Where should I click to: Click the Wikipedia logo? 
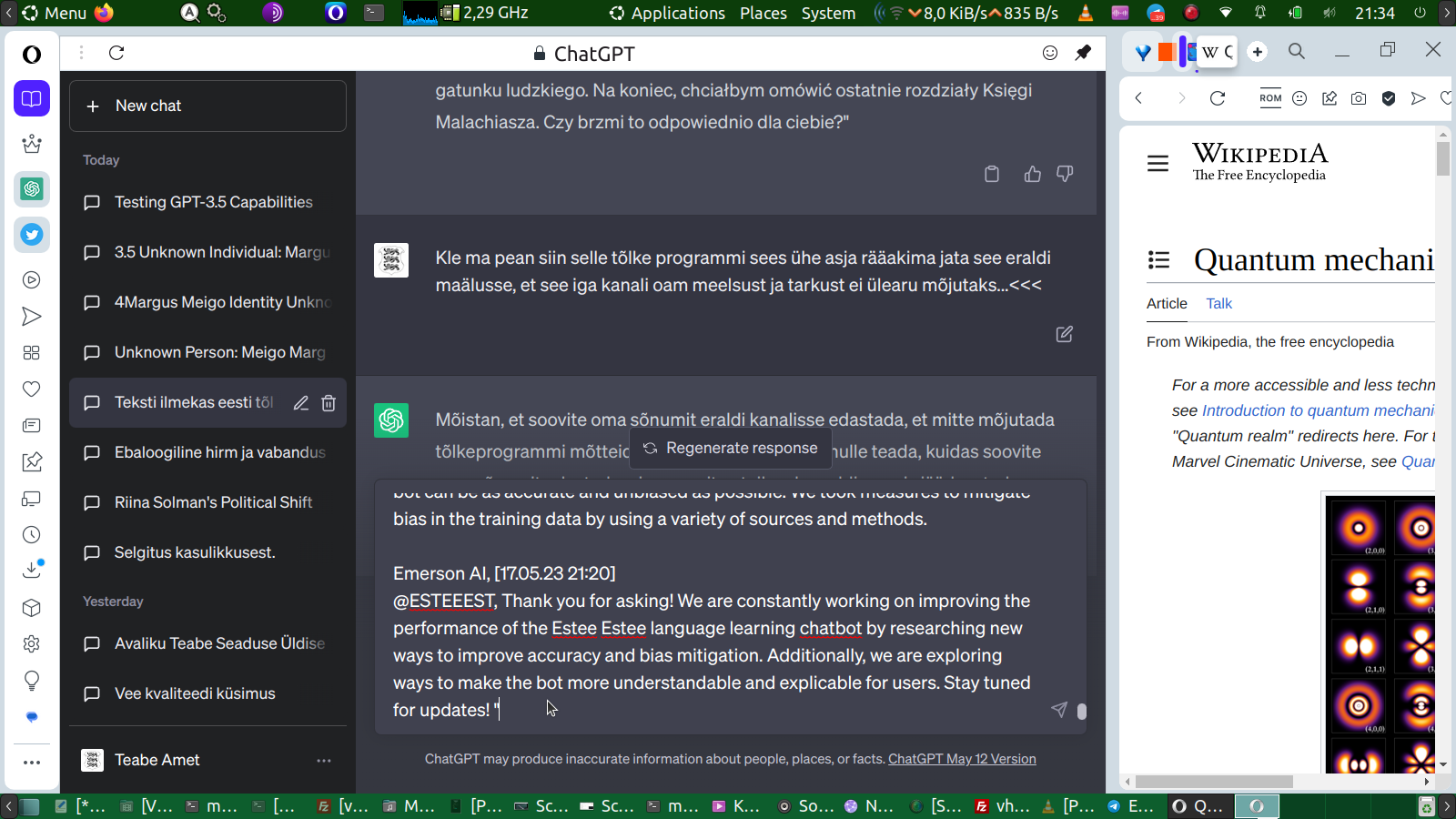(x=1260, y=162)
